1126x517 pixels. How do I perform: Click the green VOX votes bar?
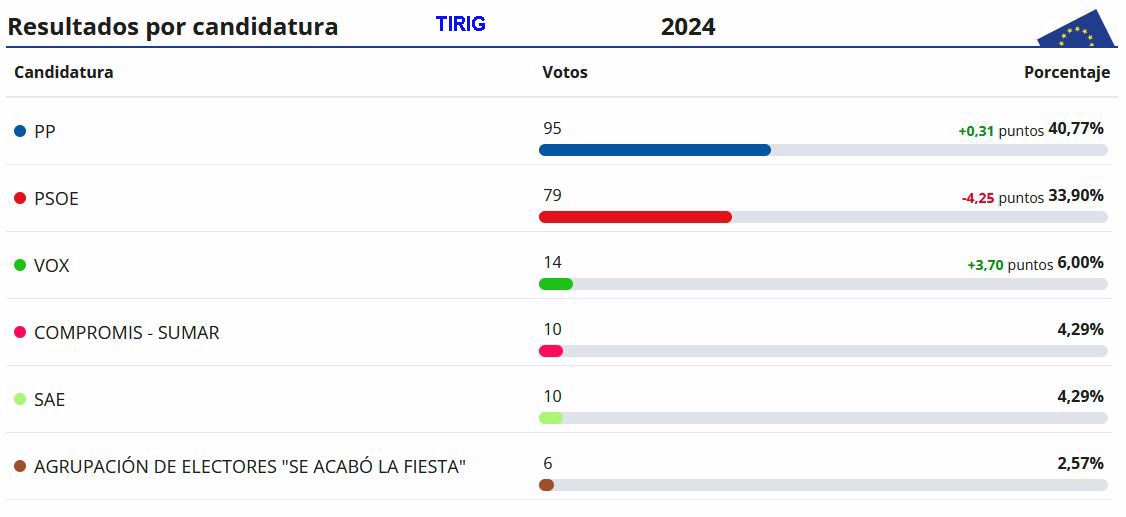(555, 284)
